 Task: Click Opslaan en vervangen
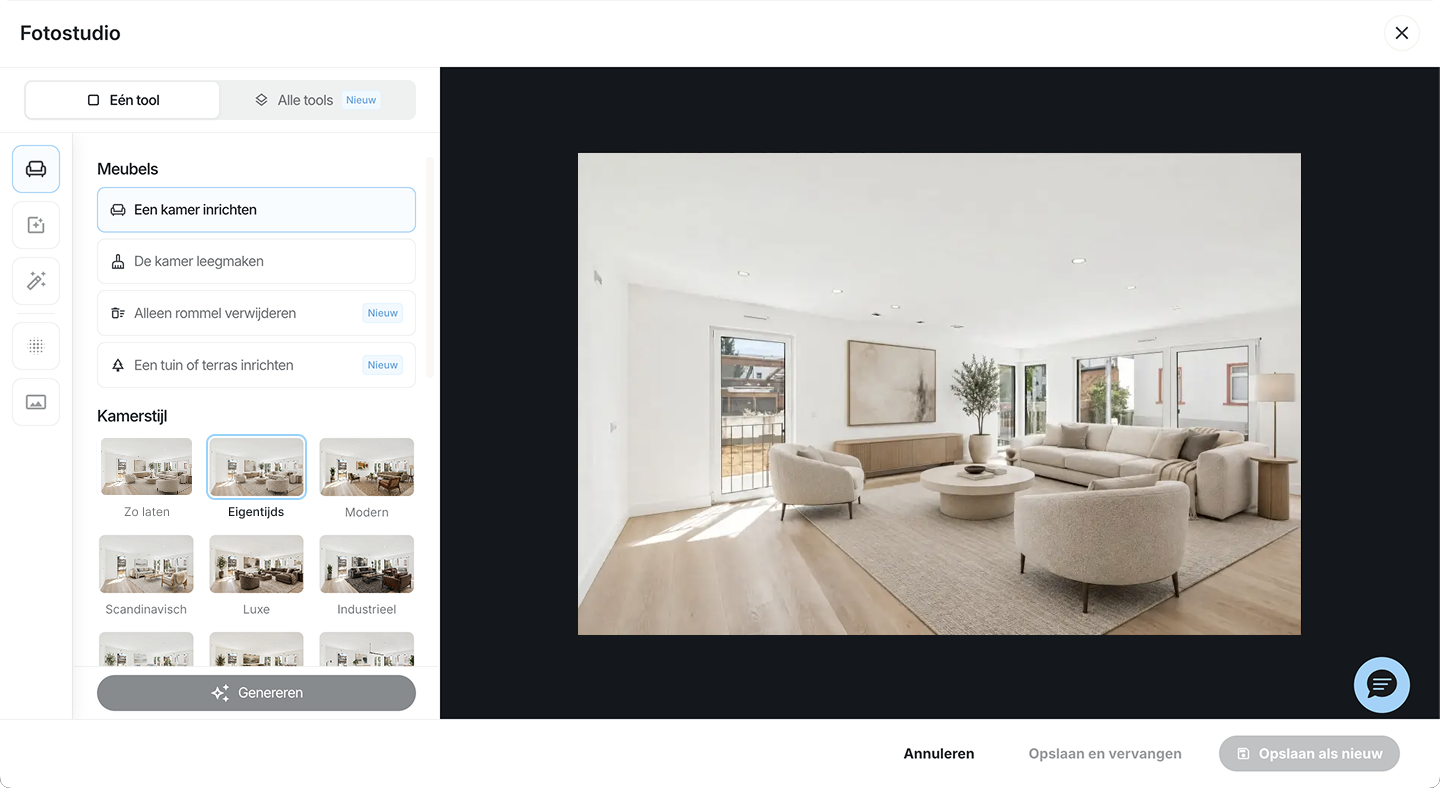[x=1105, y=754]
